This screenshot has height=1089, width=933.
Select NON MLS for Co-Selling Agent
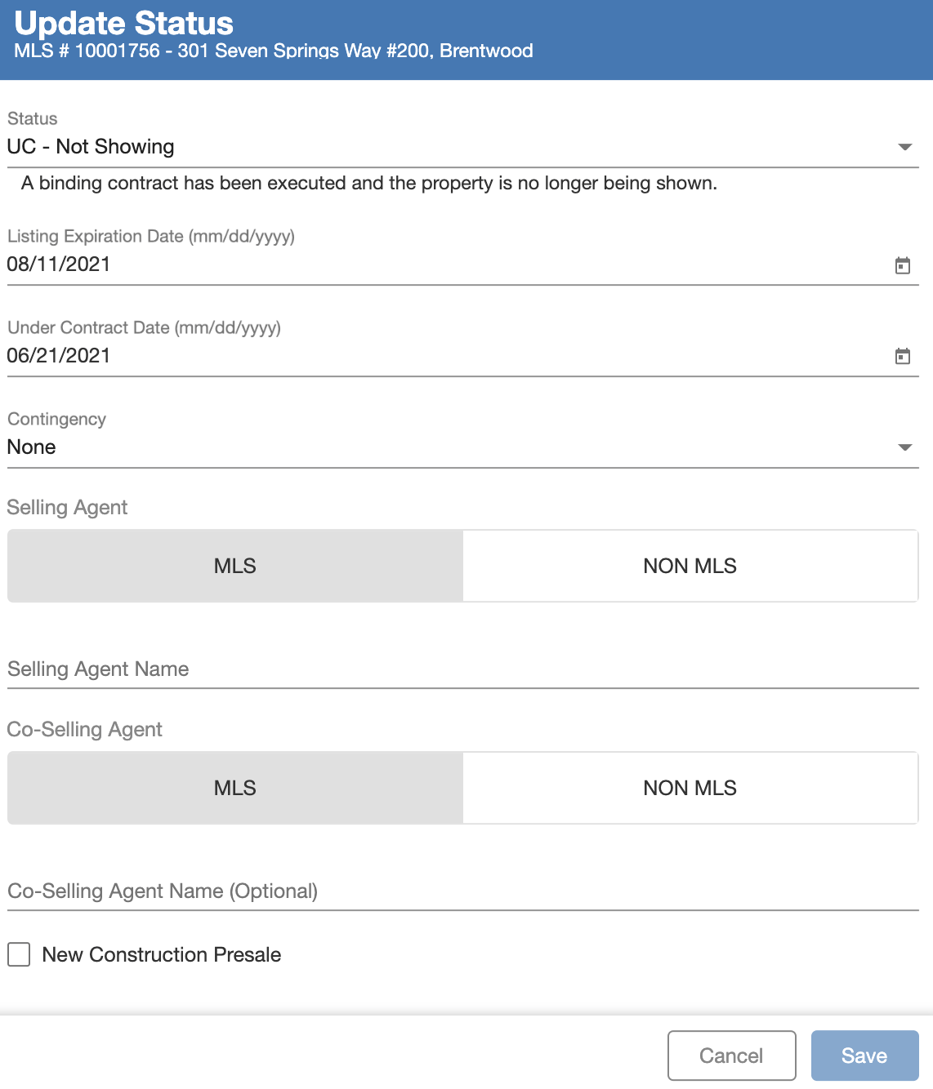click(690, 787)
